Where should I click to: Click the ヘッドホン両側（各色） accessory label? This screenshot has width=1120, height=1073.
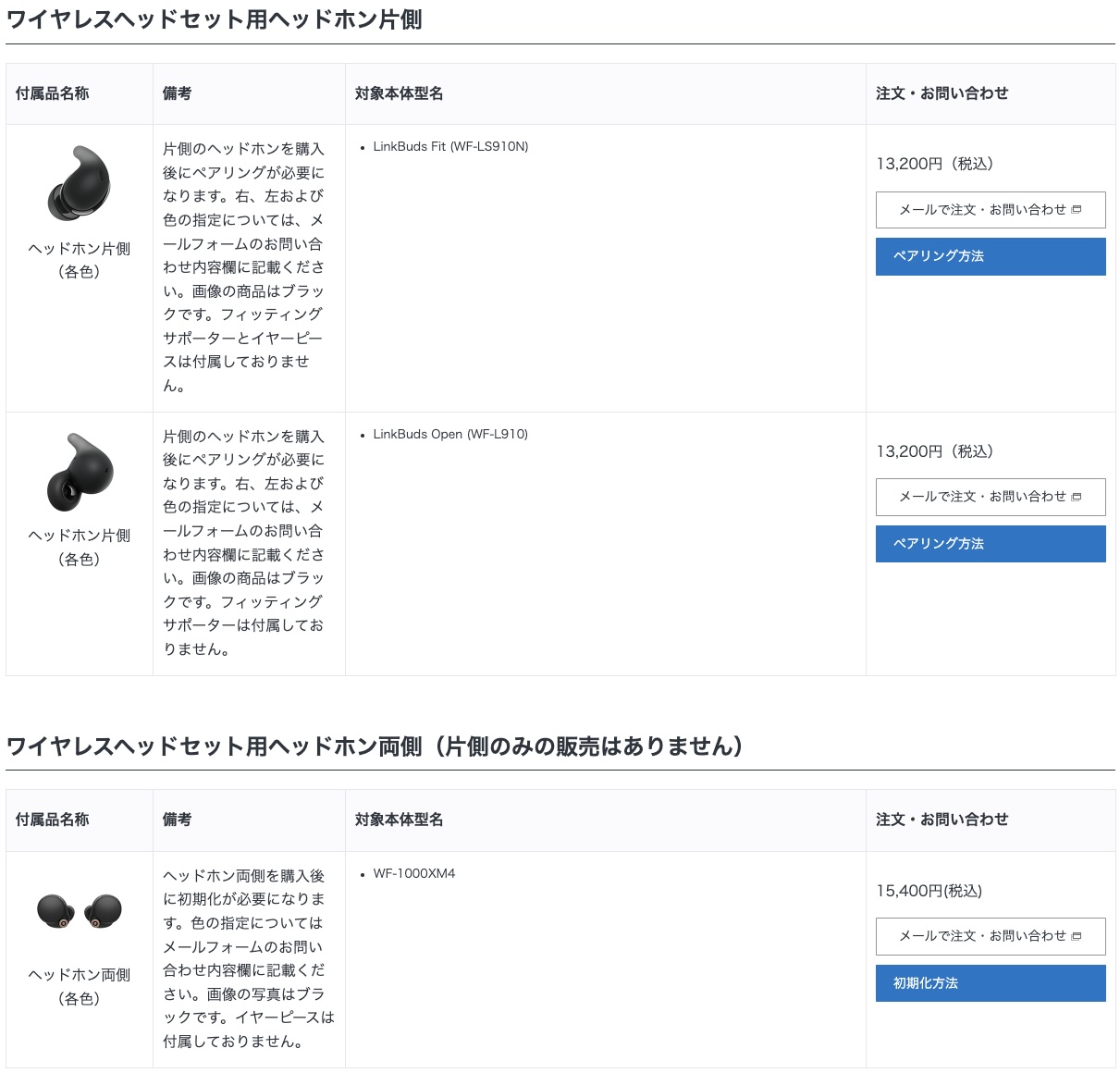click(x=80, y=987)
